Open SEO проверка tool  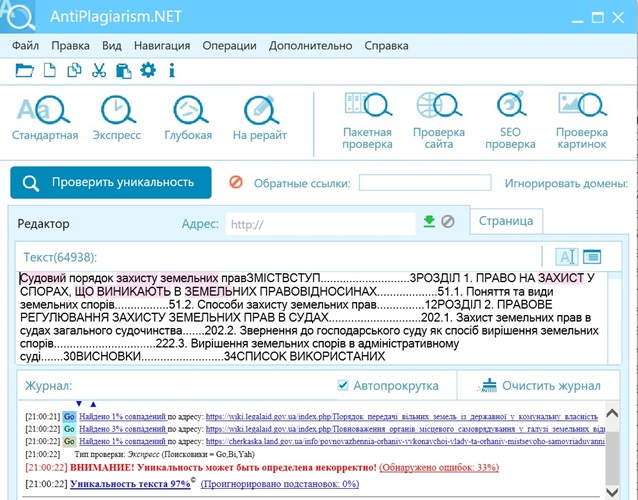[x=510, y=121]
